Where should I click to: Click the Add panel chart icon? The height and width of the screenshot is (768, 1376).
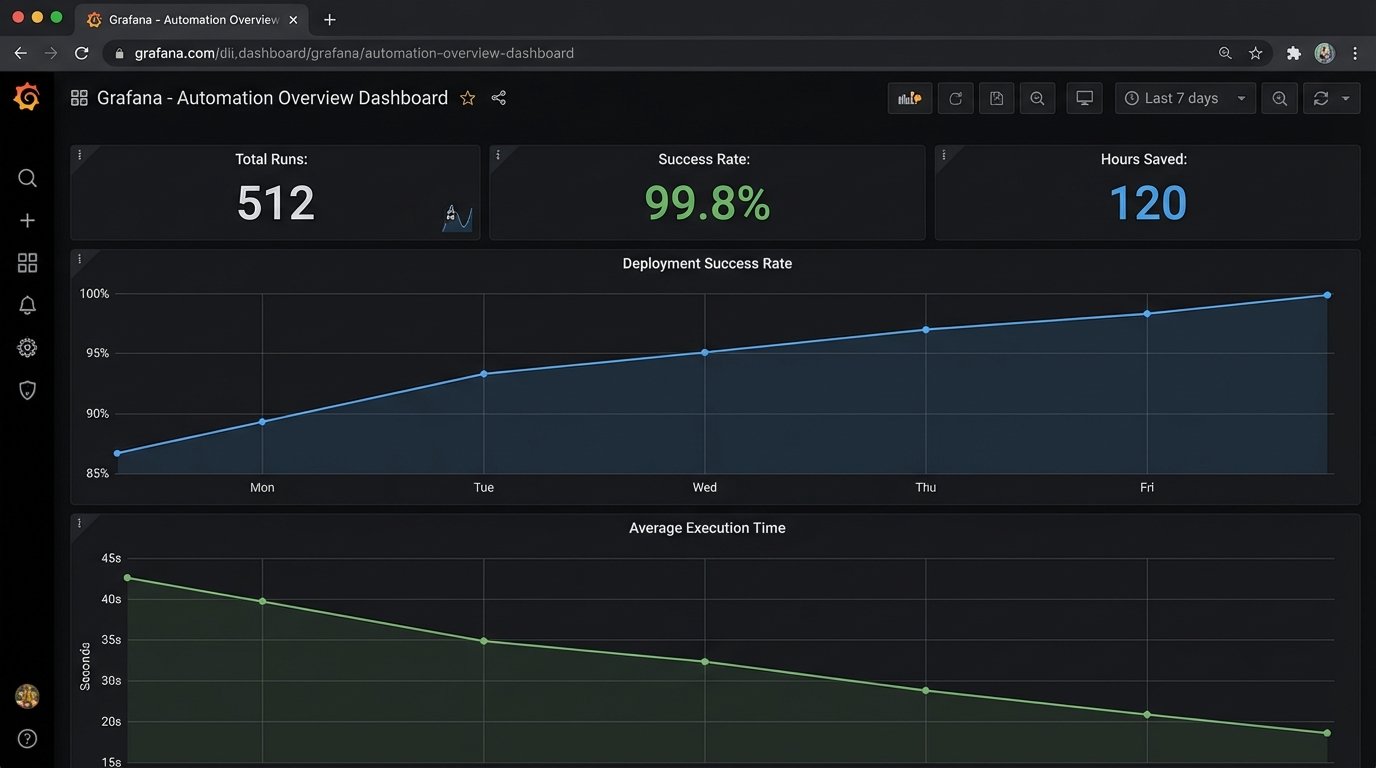tap(909, 98)
